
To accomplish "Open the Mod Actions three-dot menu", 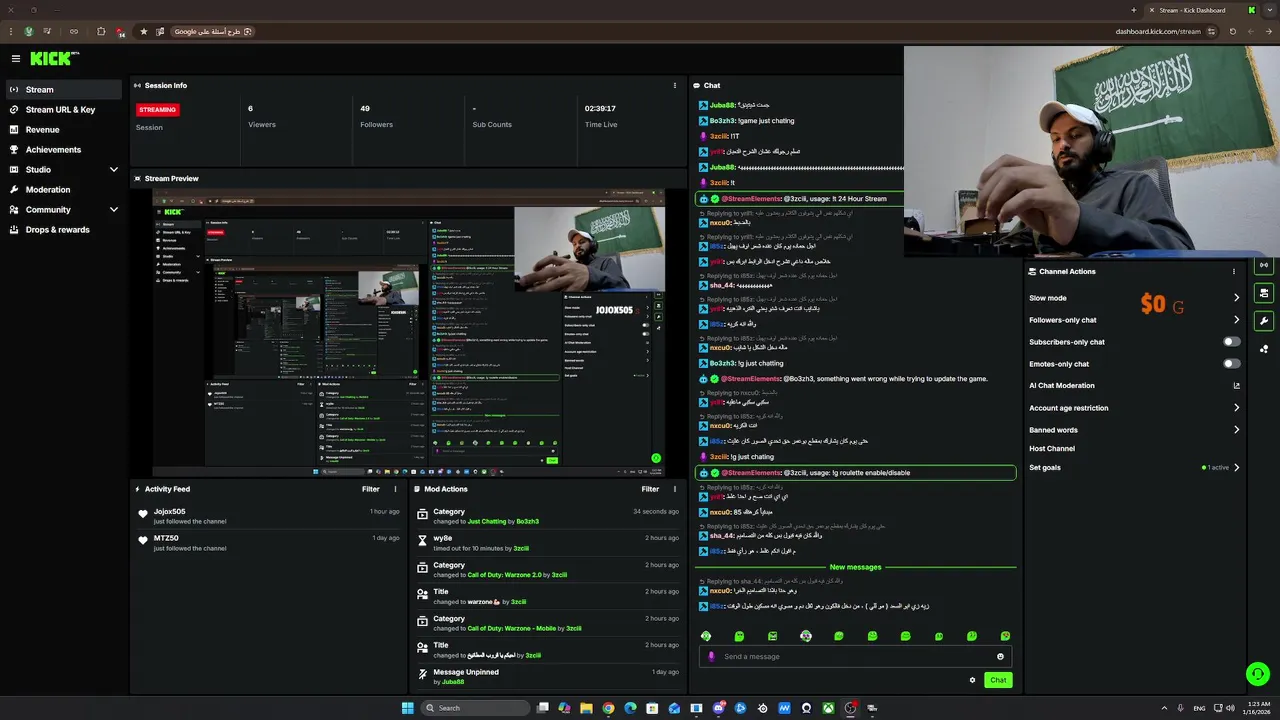I will click(x=675, y=490).
